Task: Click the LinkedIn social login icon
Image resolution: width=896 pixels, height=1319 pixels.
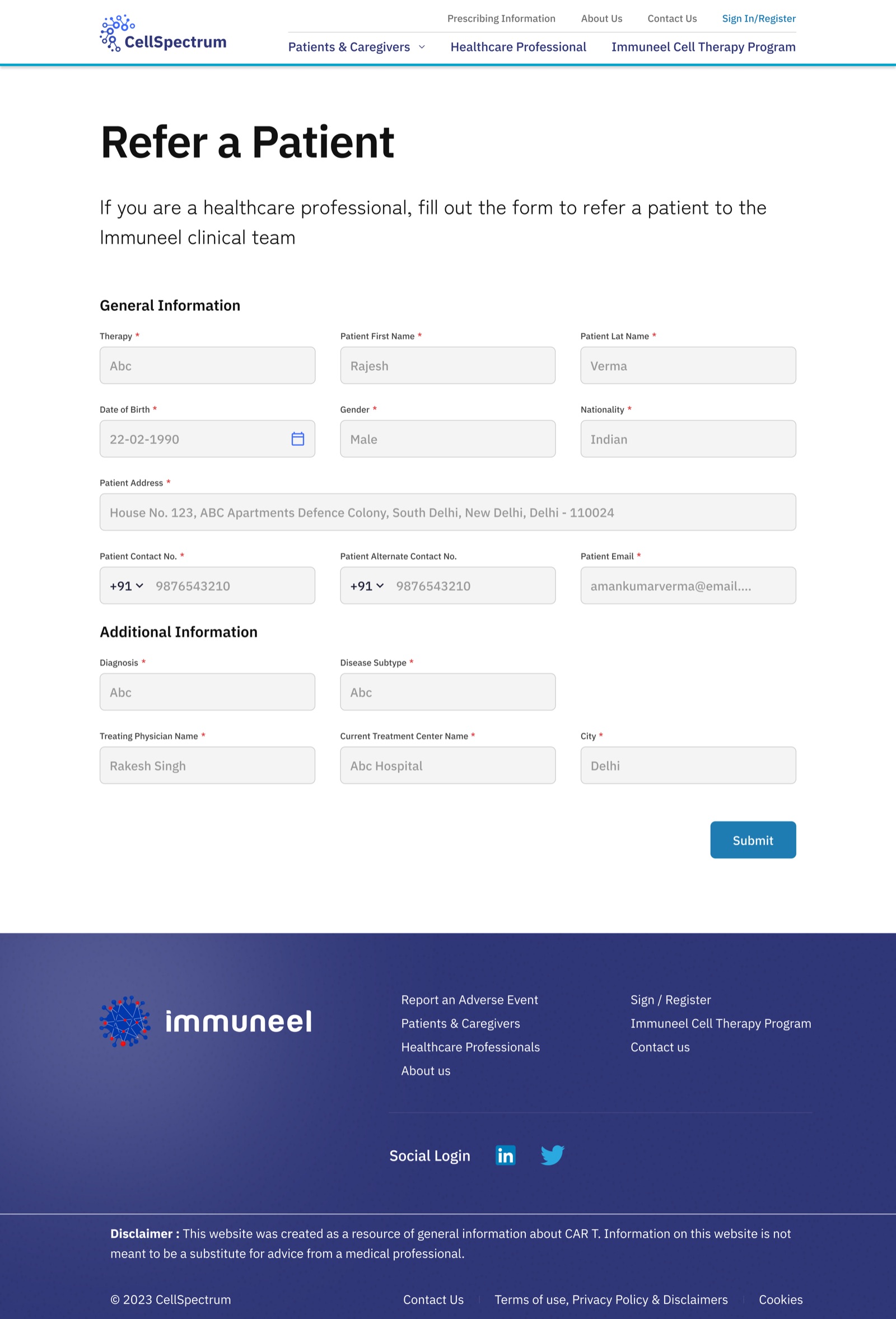Action: [x=505, y=1155]
